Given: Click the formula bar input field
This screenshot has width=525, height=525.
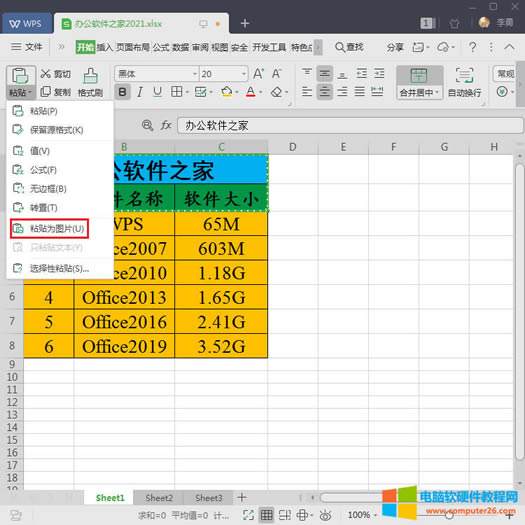Looking at the screenshot, I should click(350, 126).
